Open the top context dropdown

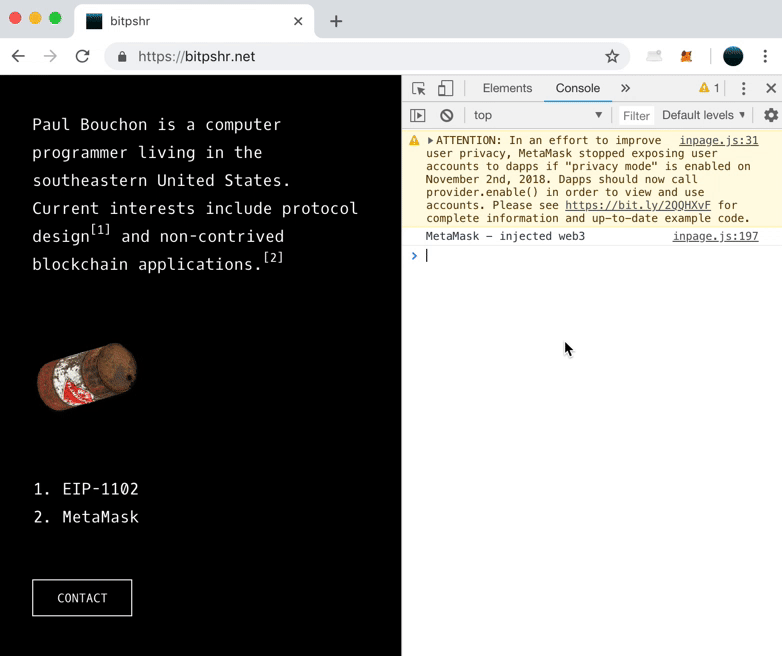point(538,115)
